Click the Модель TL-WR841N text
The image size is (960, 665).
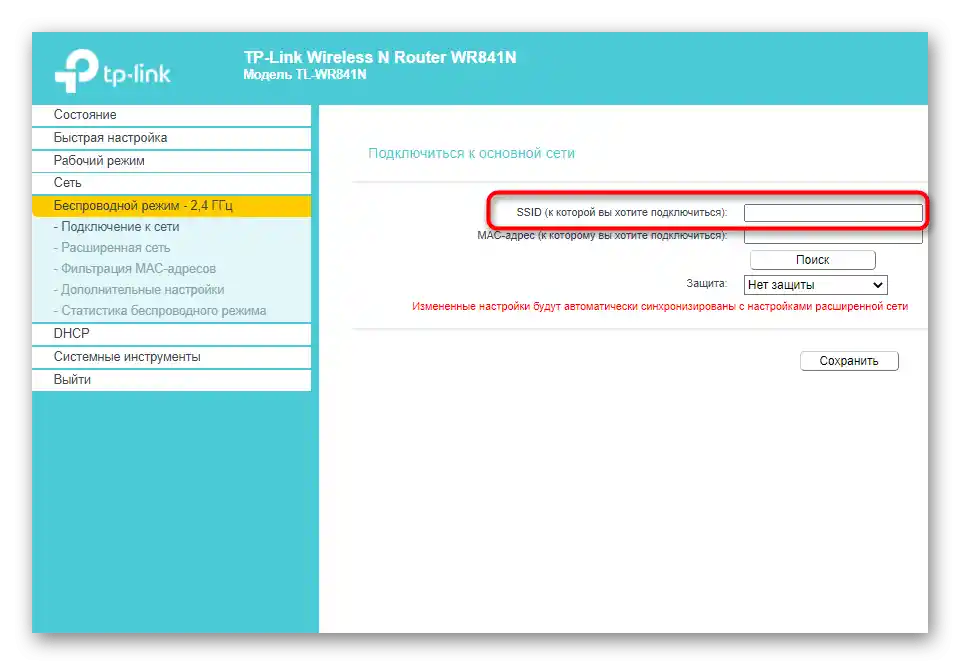point(305,75)
